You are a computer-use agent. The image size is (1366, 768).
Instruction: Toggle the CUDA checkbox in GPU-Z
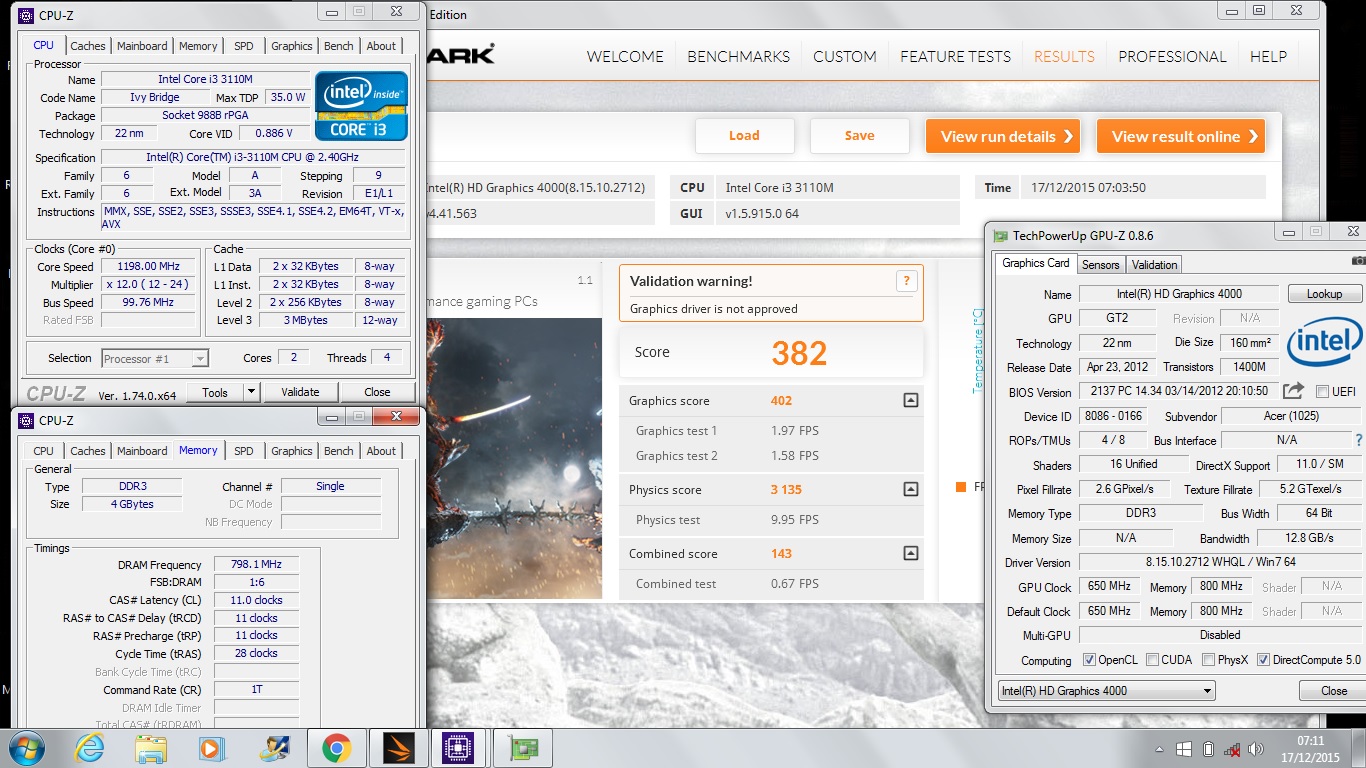1153,660
